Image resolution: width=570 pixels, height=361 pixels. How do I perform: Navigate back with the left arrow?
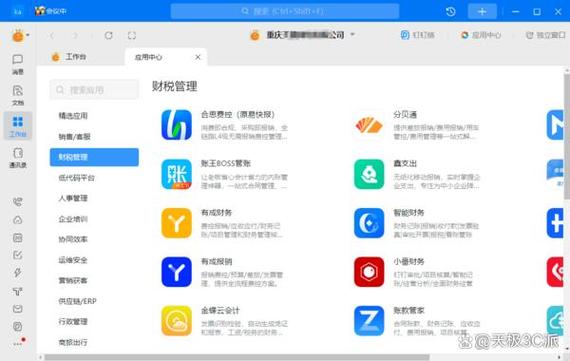pos(52,35)
